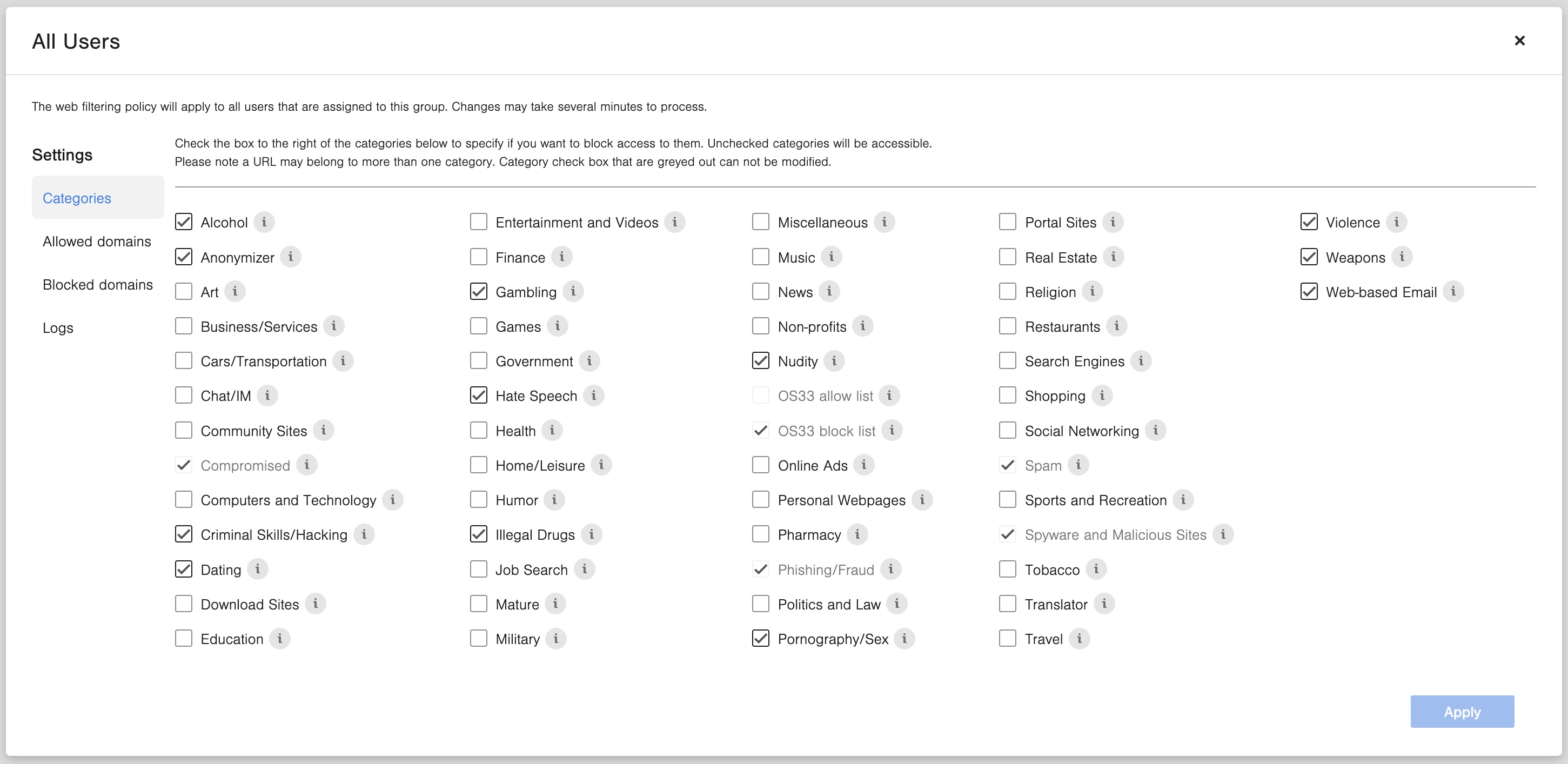Viewport: 1568px width, 764px height.
Task: Click the info icon next to Alcohol
Action: click(264, 222)
